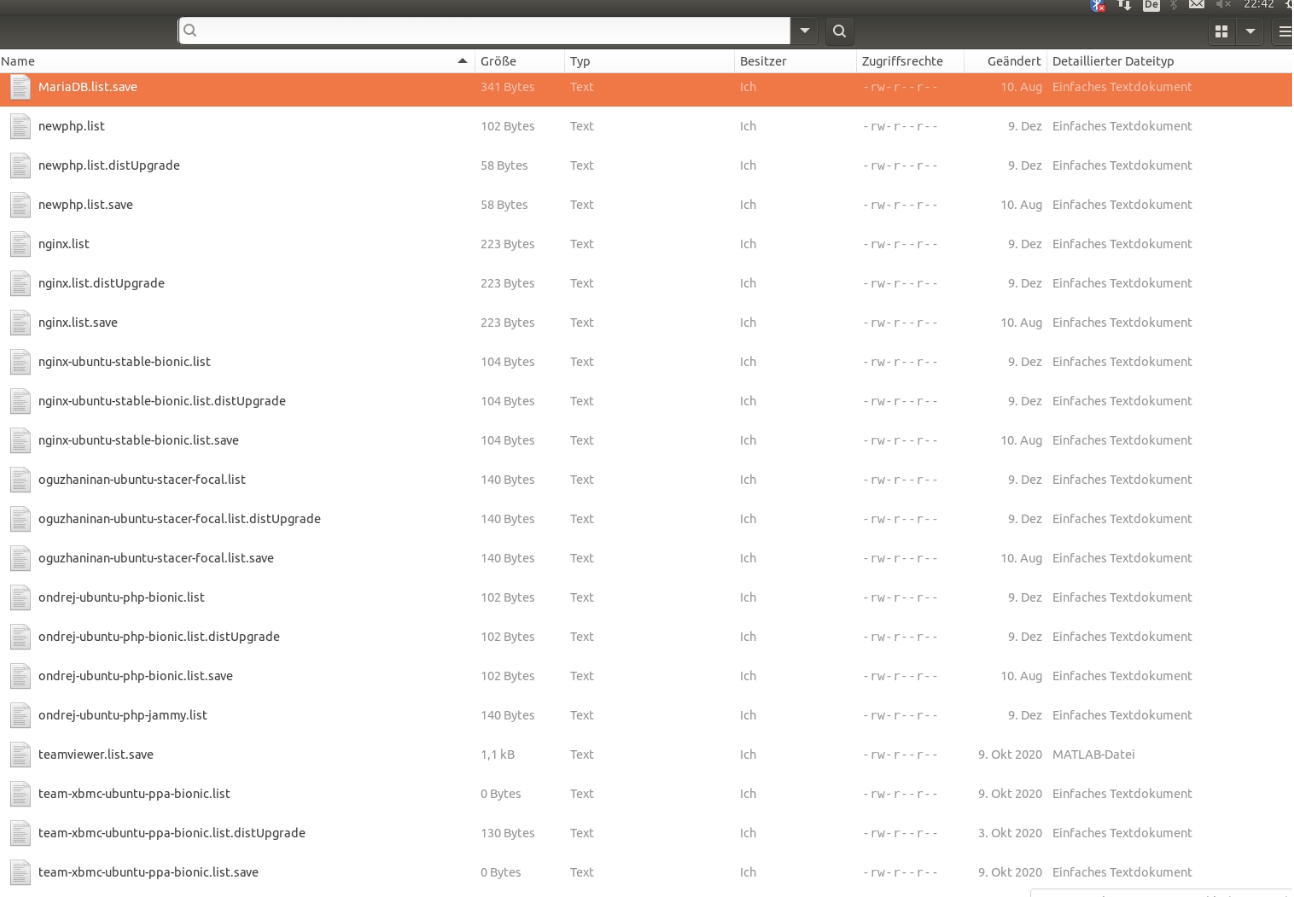Viewport: 1294px width, 897px height.
Task: Click the file icon of nginx.list.save
Action: [x=20, y=322]
